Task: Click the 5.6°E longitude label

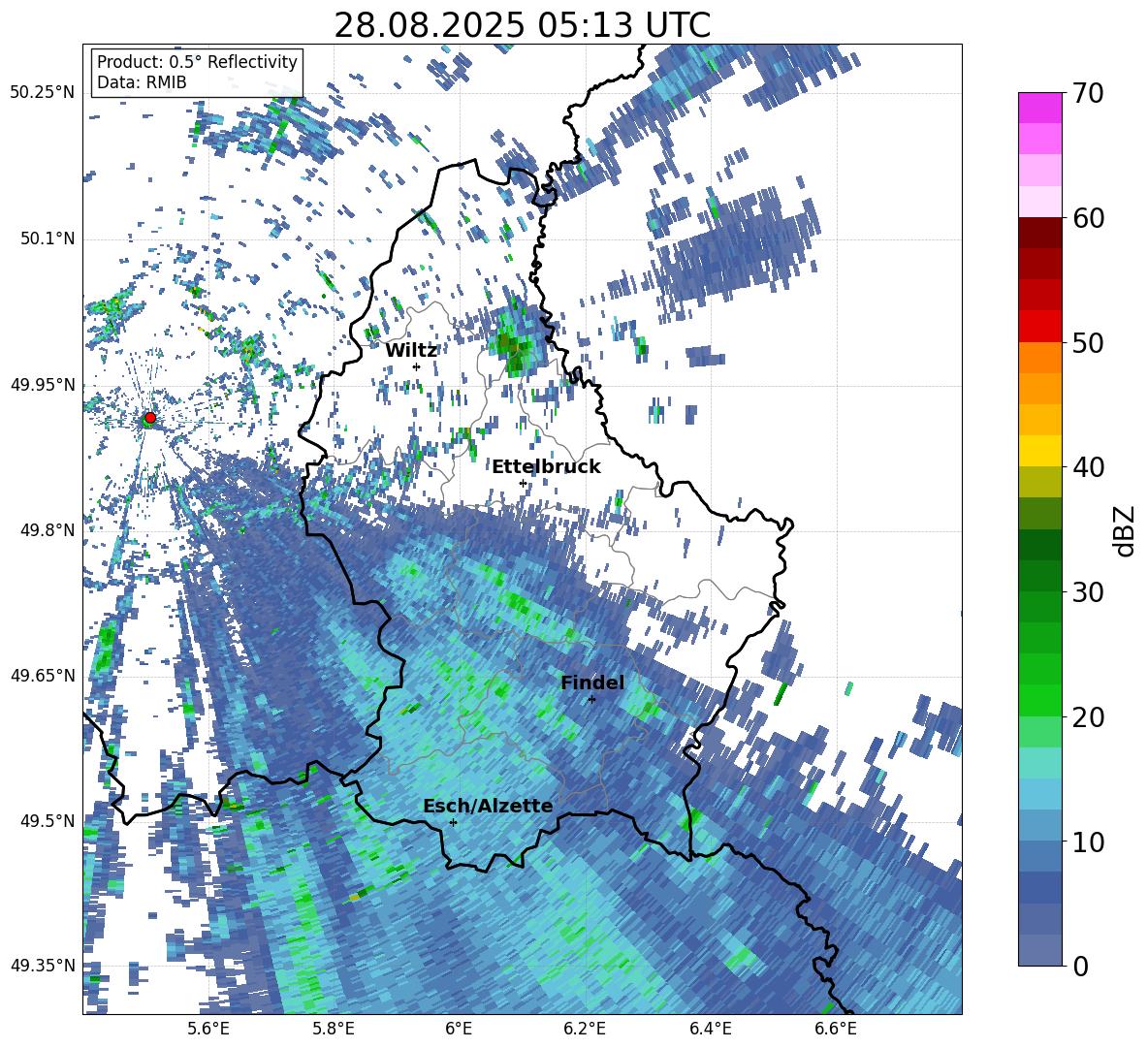Action: (x=208, y=1029)
